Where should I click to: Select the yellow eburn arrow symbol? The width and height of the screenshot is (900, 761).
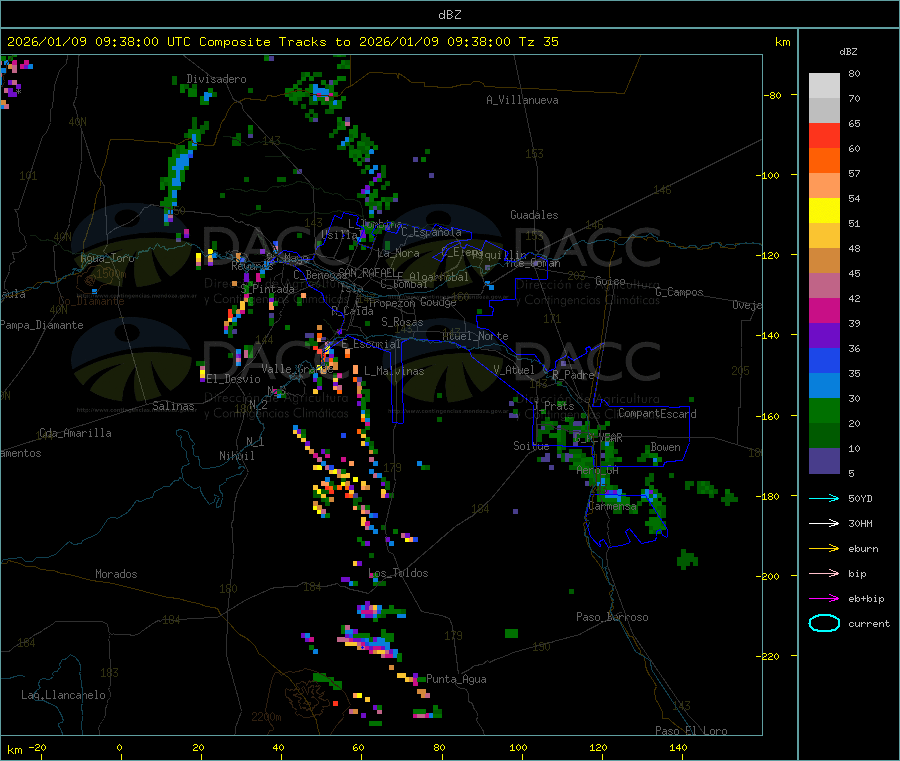pyautogui.click(x=824, y=549)
